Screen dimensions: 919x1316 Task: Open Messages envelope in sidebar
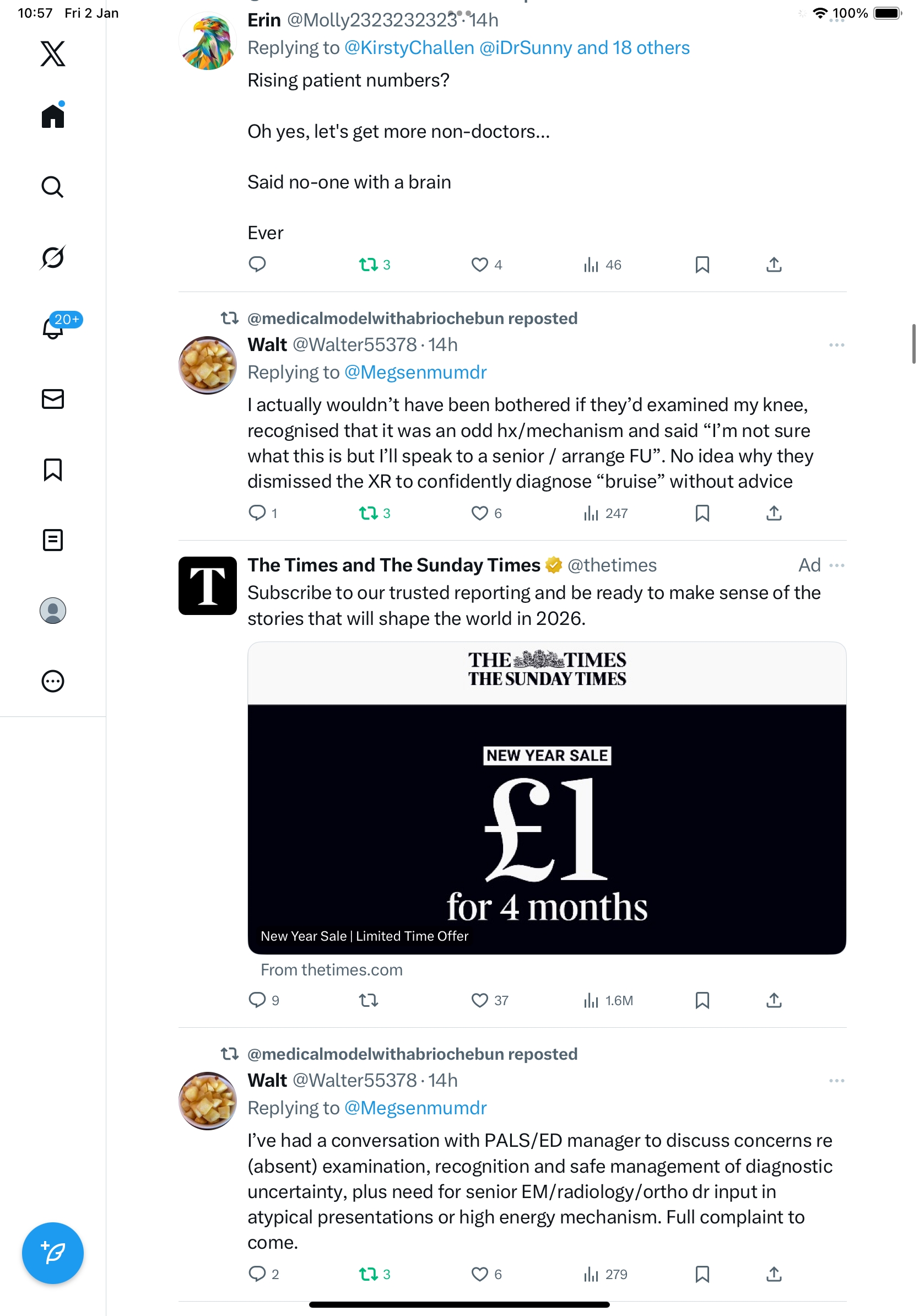coord(53,399)
